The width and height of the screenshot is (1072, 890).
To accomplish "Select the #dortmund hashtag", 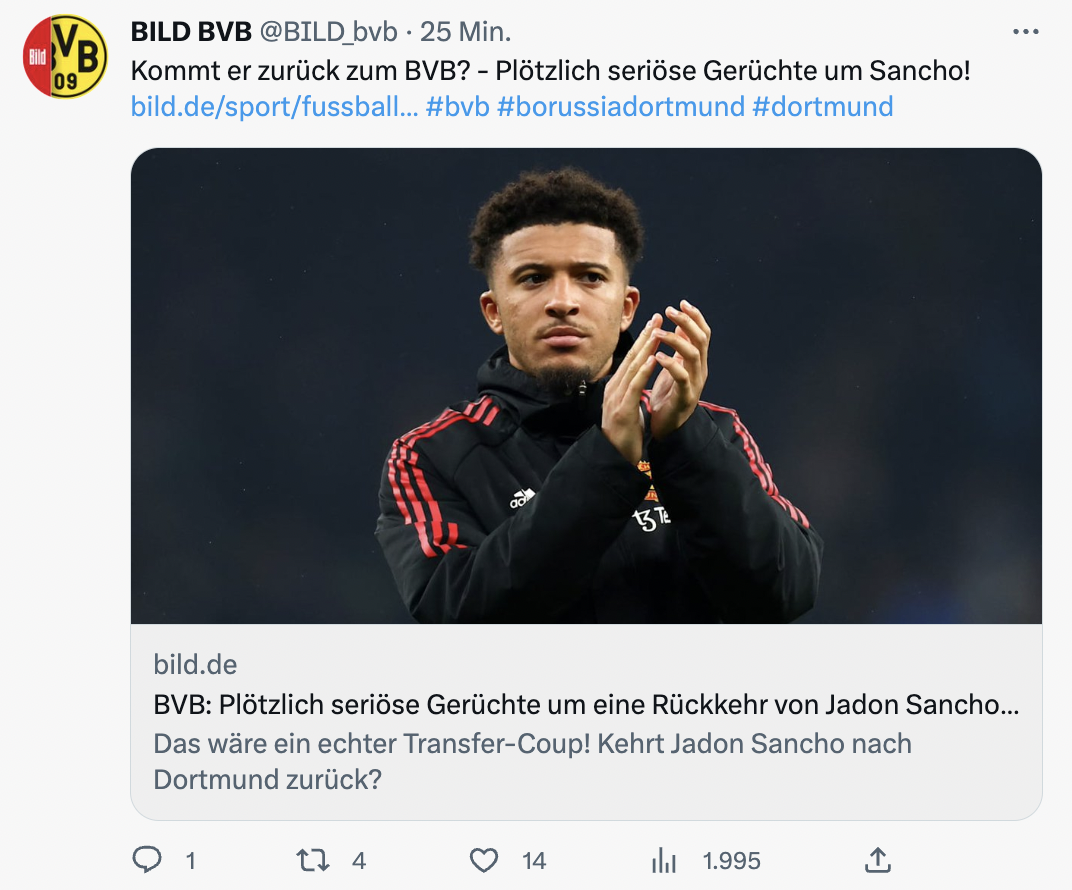I will click(822, 106).
